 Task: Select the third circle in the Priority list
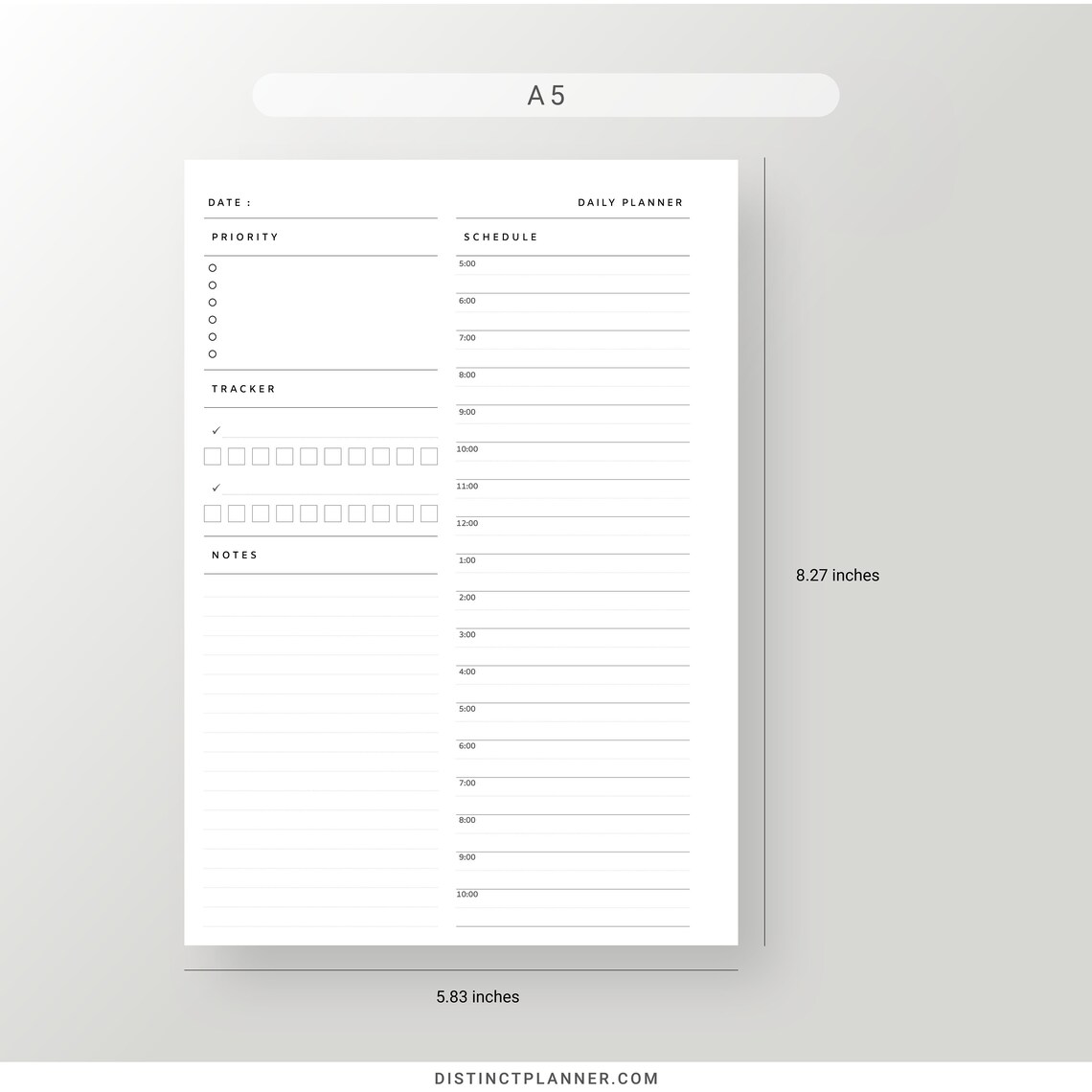point(212,303)
